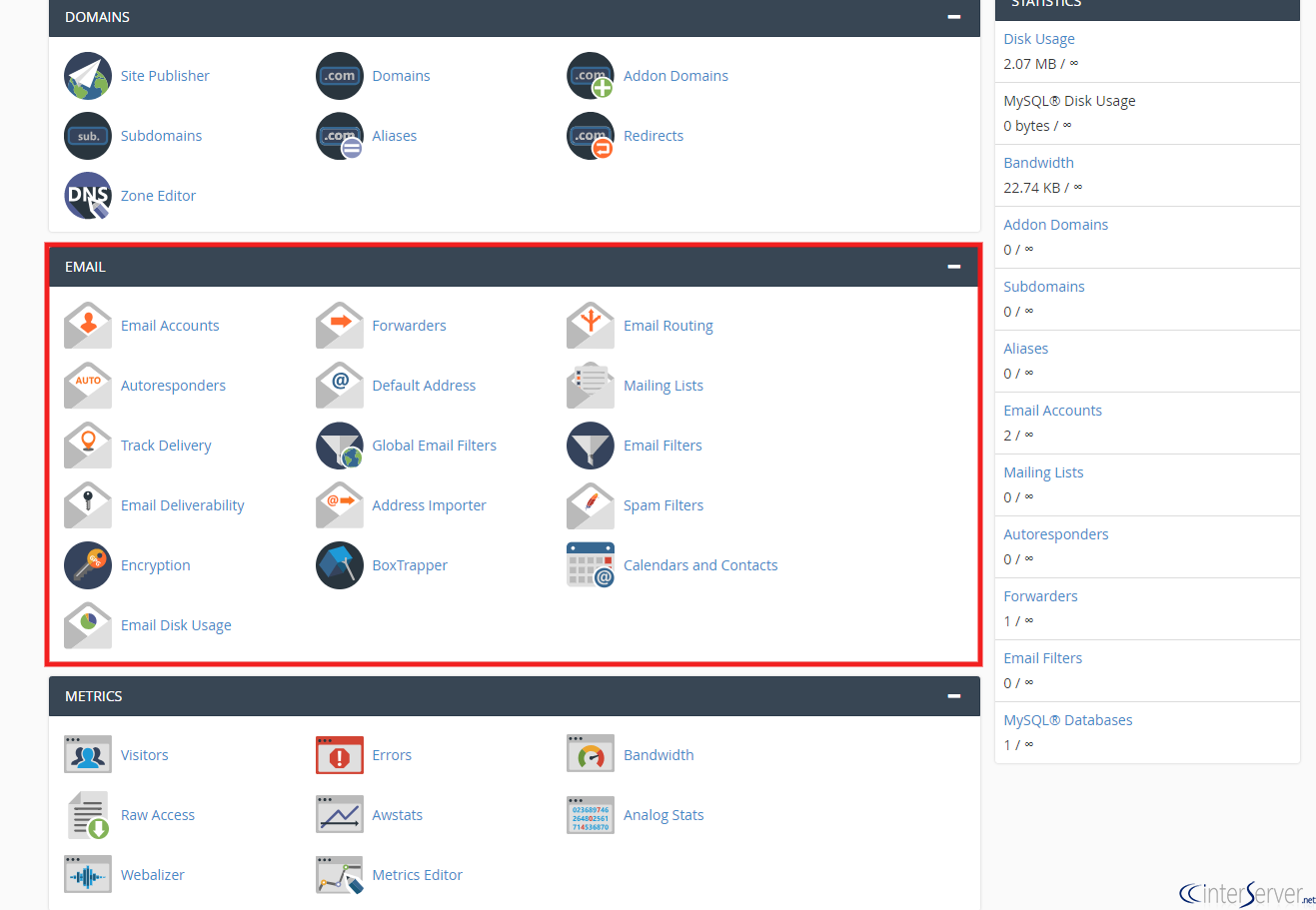The height and width of the screenshot is (910, 1316).
Task: Open the Spam Filters icon
Action: click(x=591, y=505)
